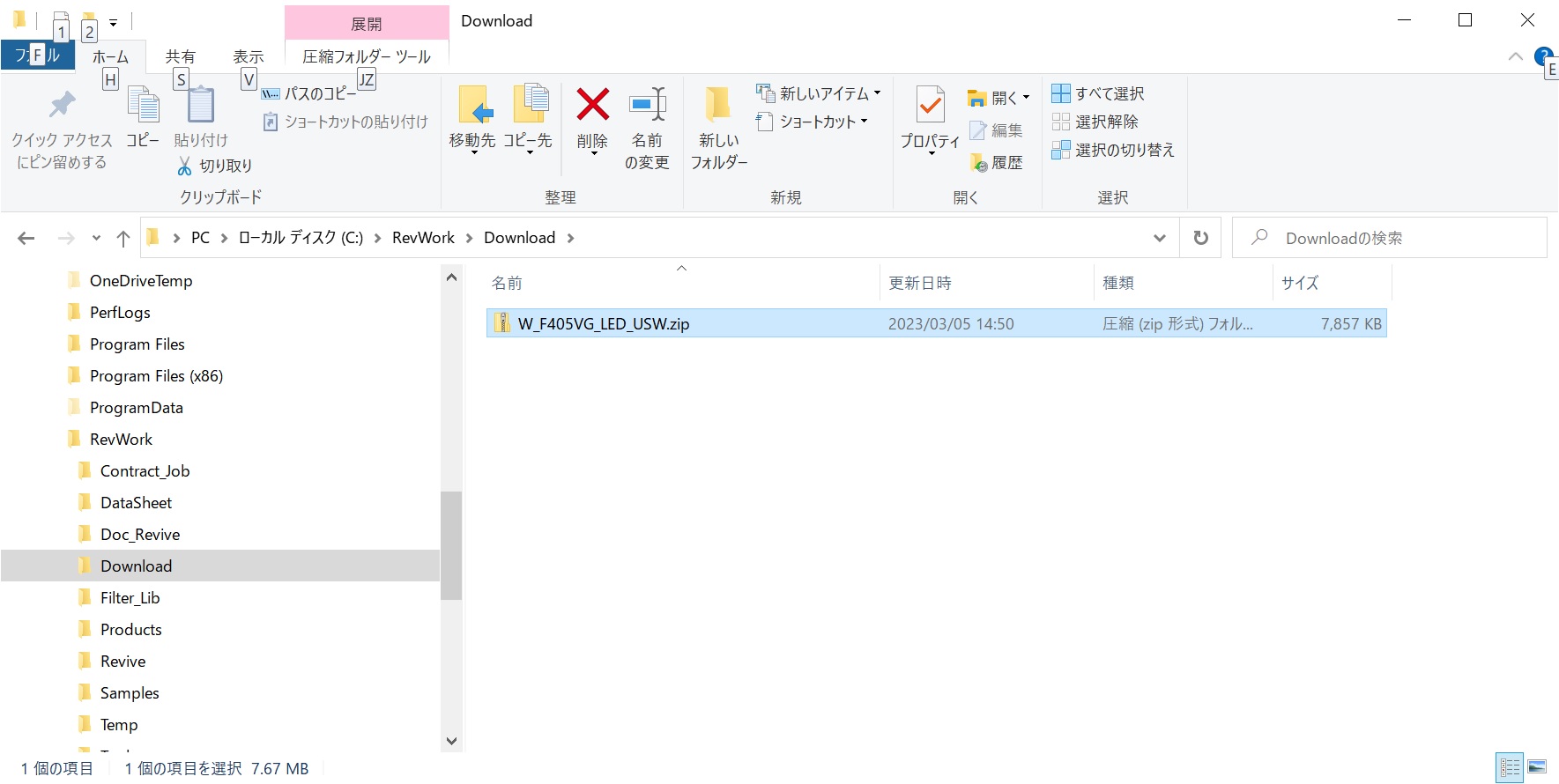
Task: Click Select all
Action: pos(1098,93)
